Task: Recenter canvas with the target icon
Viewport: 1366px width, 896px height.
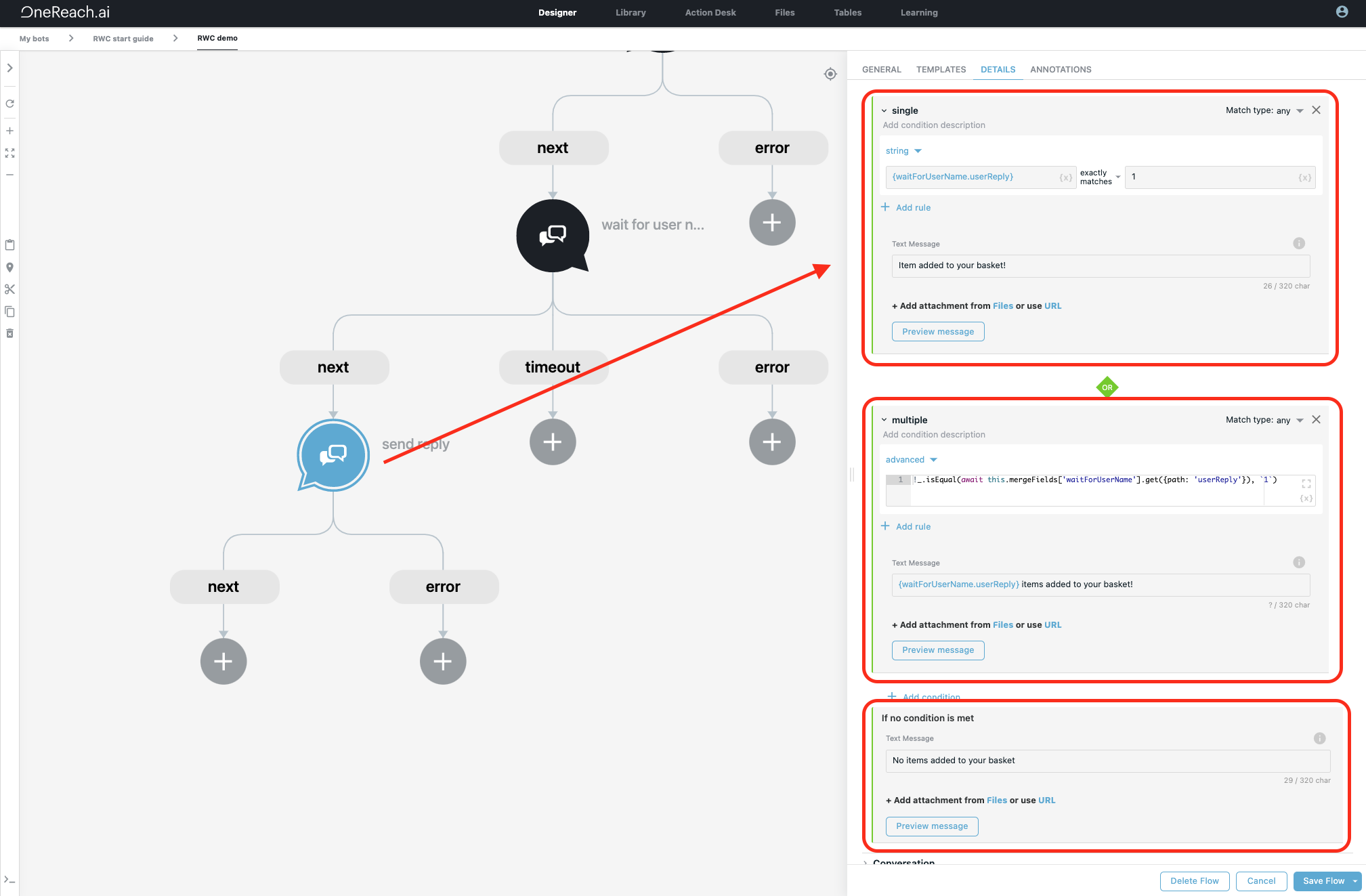Action: 830,74
